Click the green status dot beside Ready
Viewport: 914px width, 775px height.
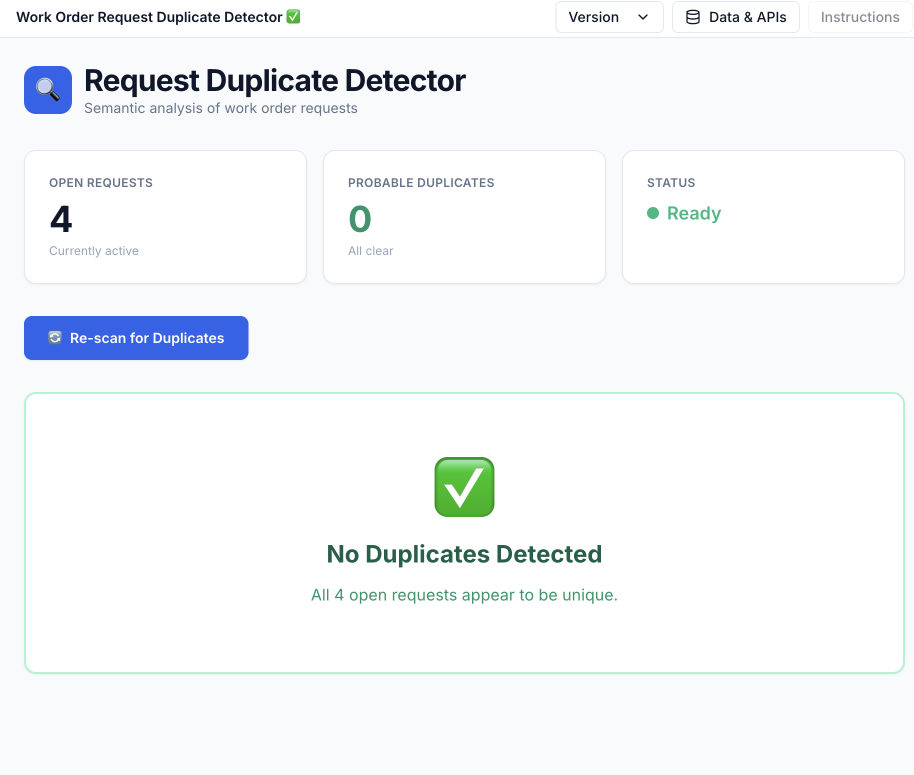(653, 213)
